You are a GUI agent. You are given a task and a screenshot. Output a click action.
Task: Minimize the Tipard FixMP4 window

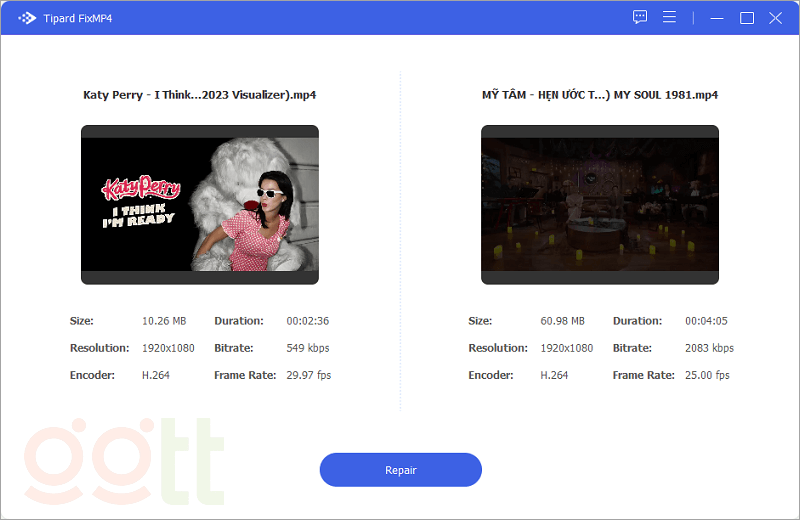click(x=716, y=18)
